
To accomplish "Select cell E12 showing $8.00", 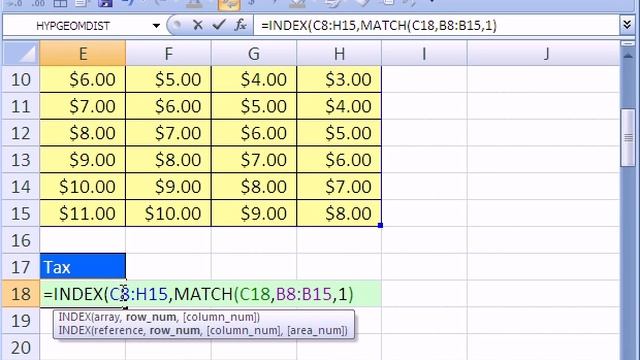I will pos(83,133).
